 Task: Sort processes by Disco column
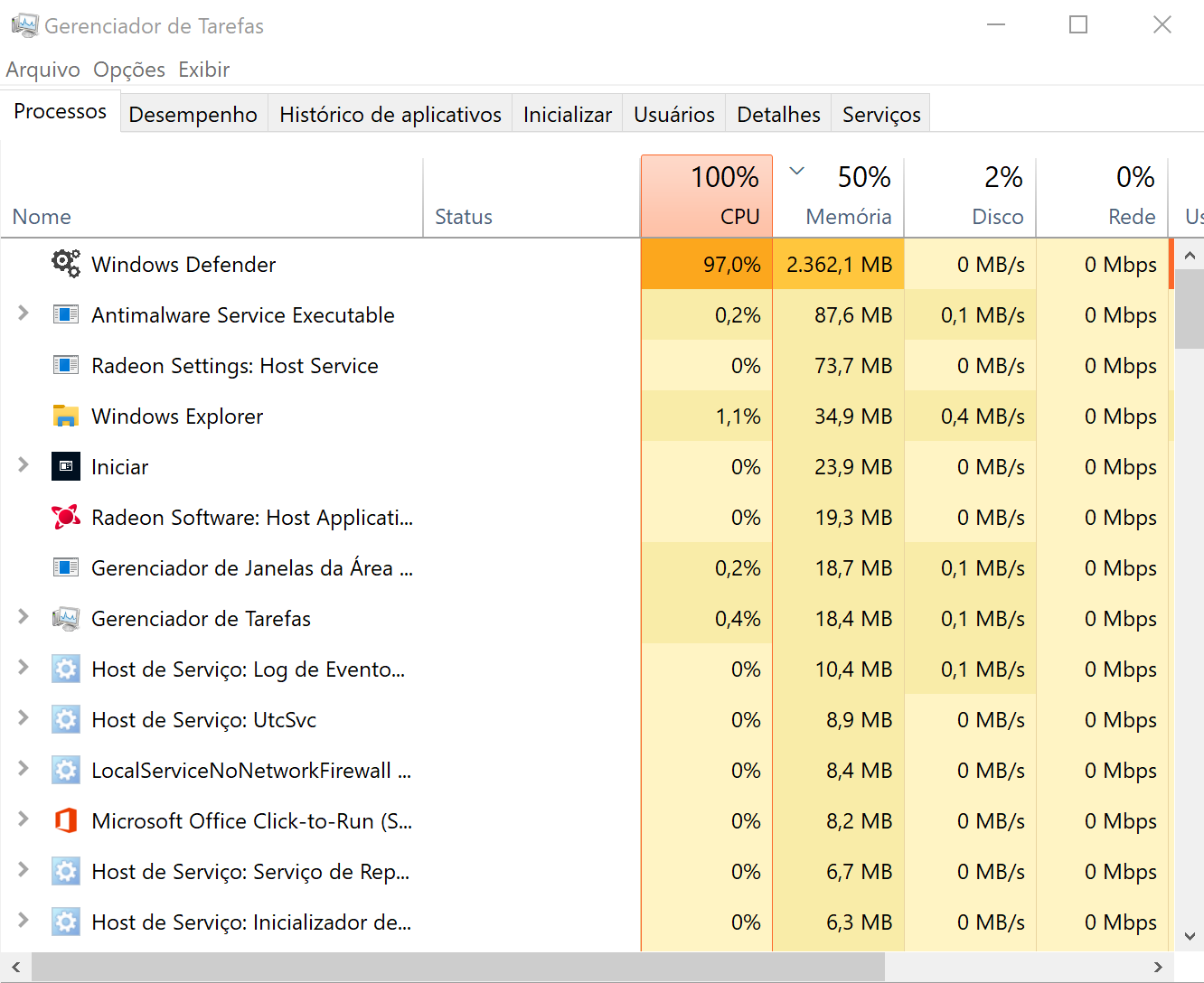click(971, 197)
